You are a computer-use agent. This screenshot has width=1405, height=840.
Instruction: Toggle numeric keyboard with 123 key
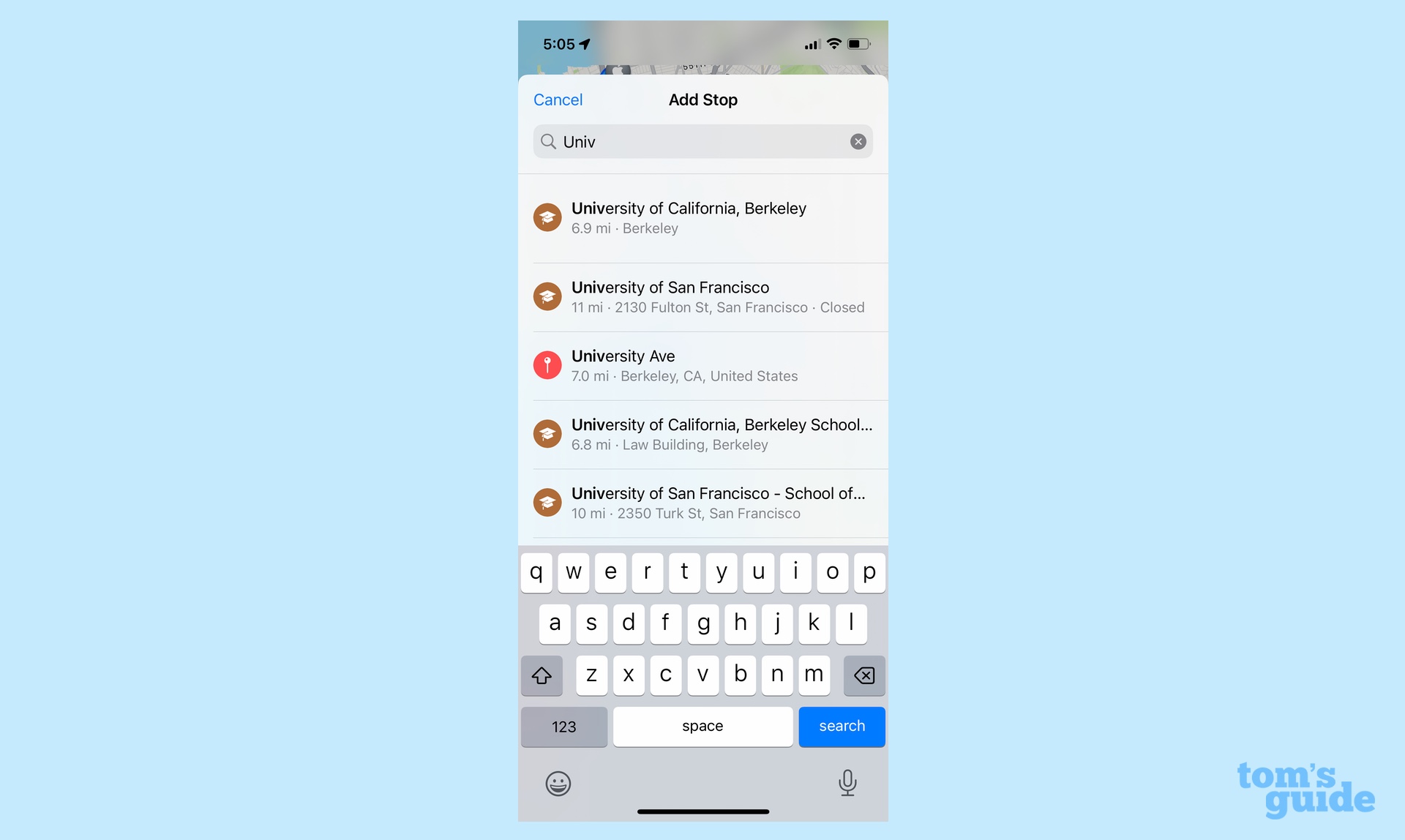(x=563, y=726)
